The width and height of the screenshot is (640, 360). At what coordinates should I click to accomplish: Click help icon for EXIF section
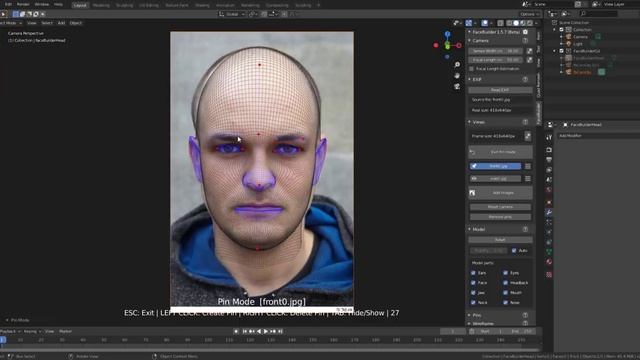click(525, 79)
